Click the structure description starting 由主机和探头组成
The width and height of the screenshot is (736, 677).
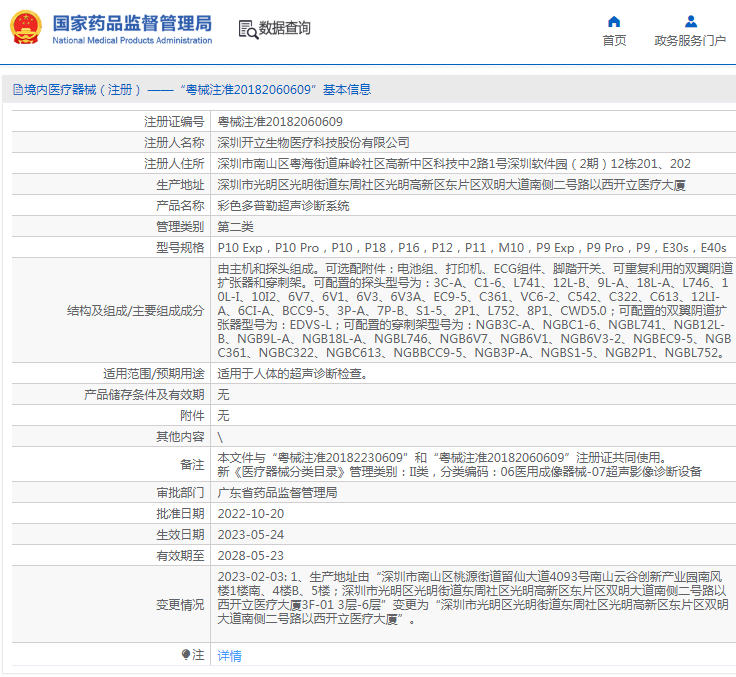coord(475,311)
